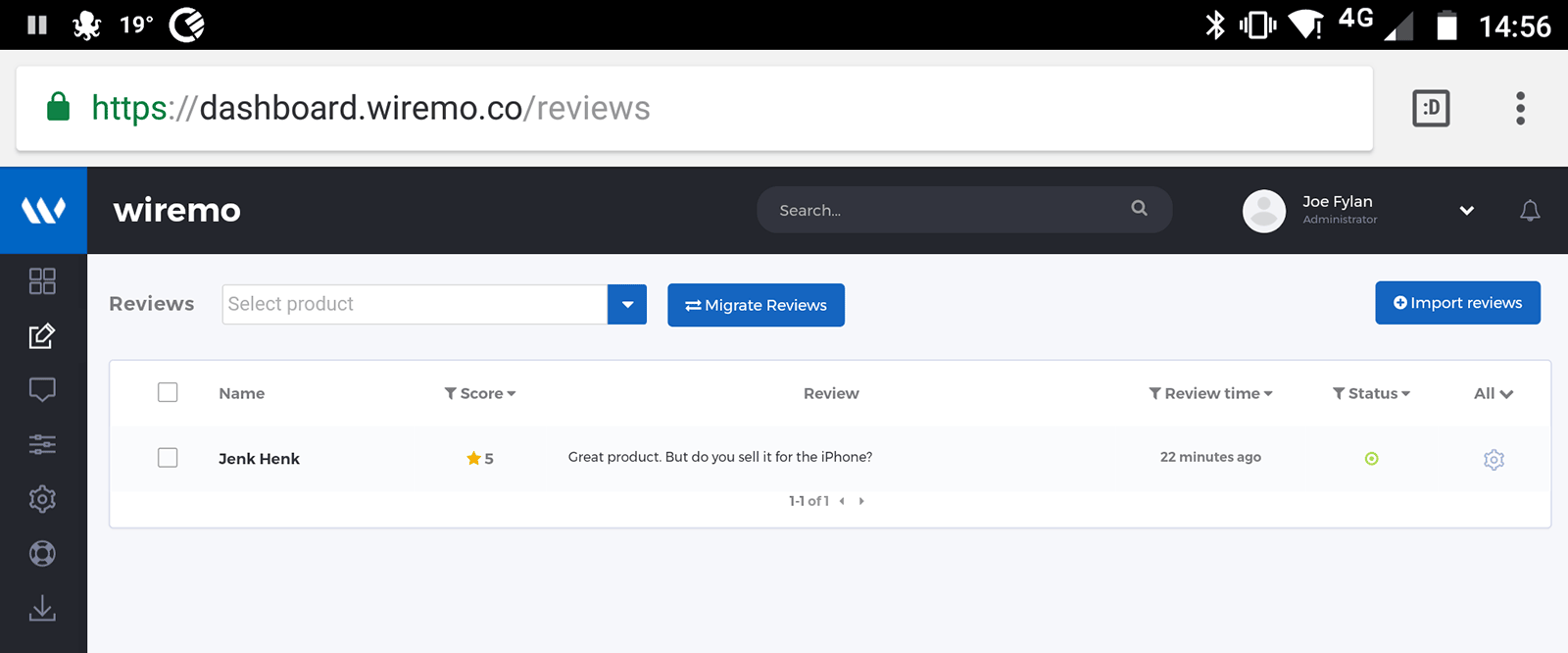Open the sliders customization icon in sidebar
The image size is (1568, 653).
click(42, 444)
